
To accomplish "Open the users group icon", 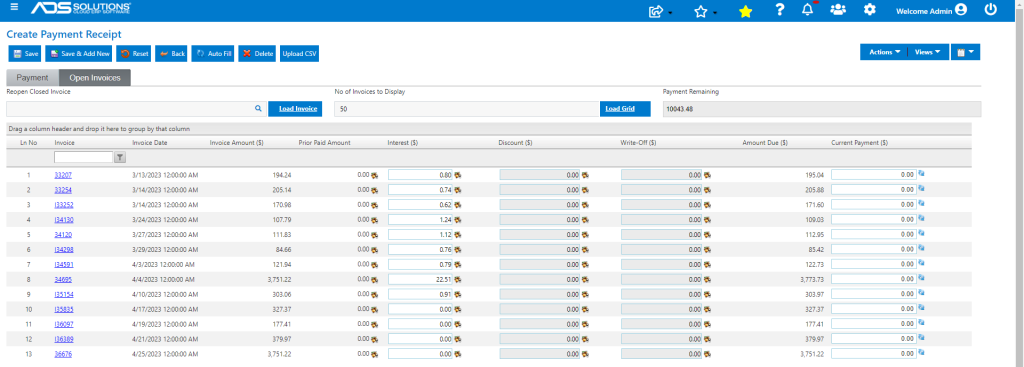I will point(838,10).
